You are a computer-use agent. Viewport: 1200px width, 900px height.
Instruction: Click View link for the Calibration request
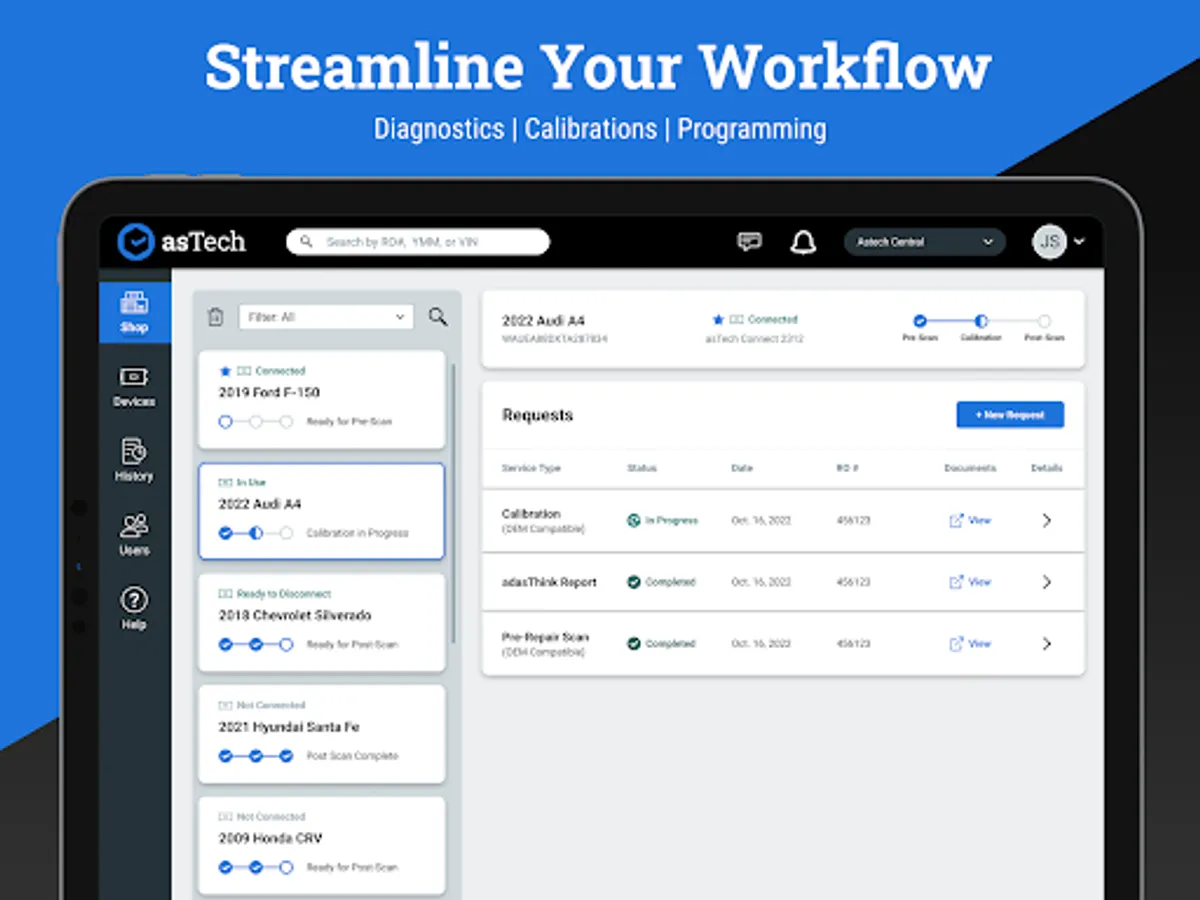(970, 521)
